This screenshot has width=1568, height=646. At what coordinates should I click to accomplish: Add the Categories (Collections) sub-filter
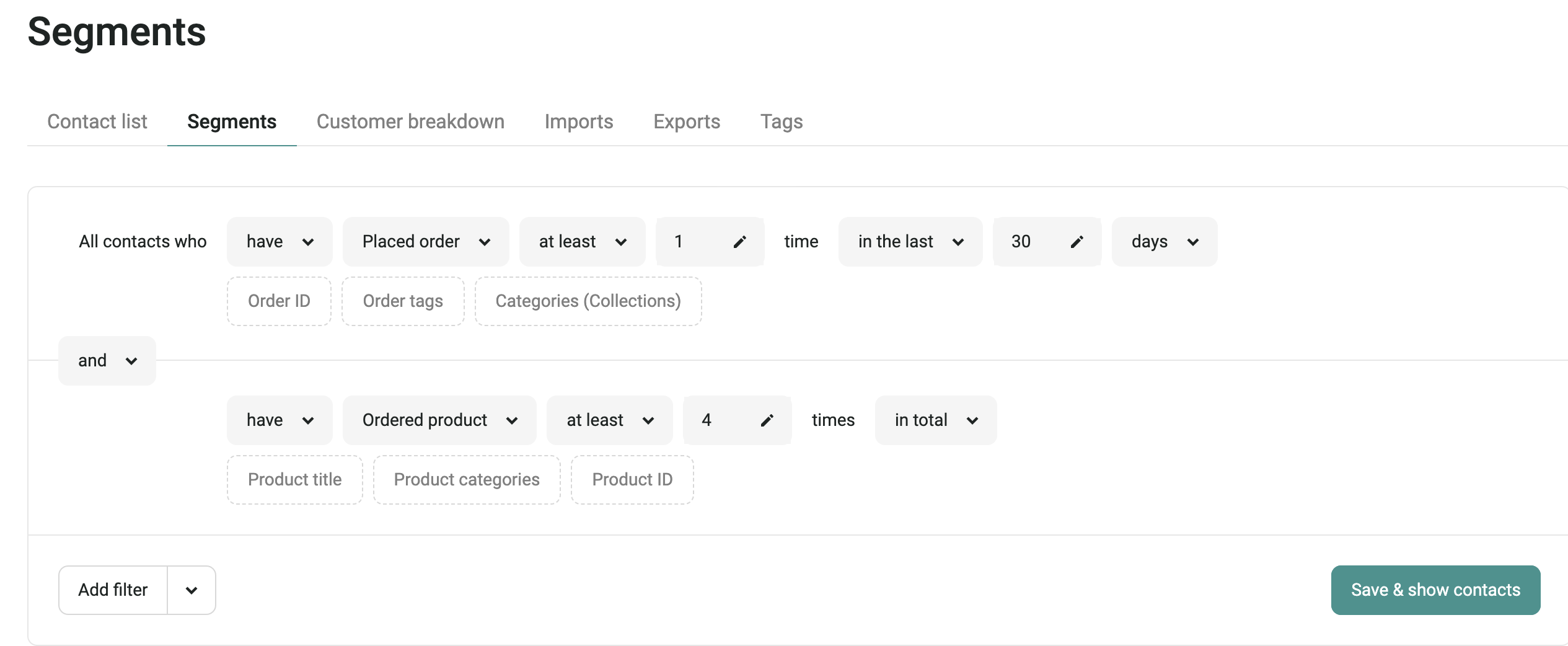click(588, 301)
